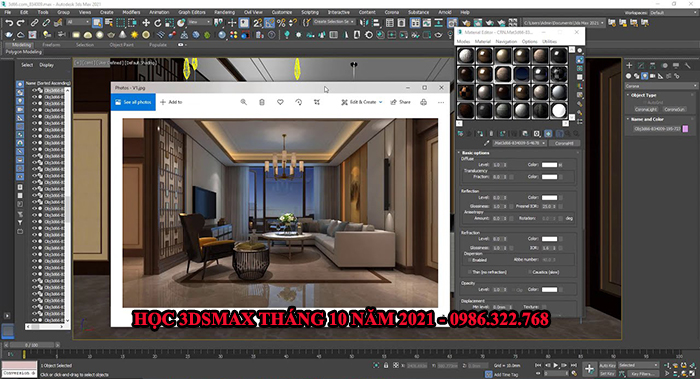Click the print icon in Photos window
The image size is (700, 379).
[x=423, y=102]
